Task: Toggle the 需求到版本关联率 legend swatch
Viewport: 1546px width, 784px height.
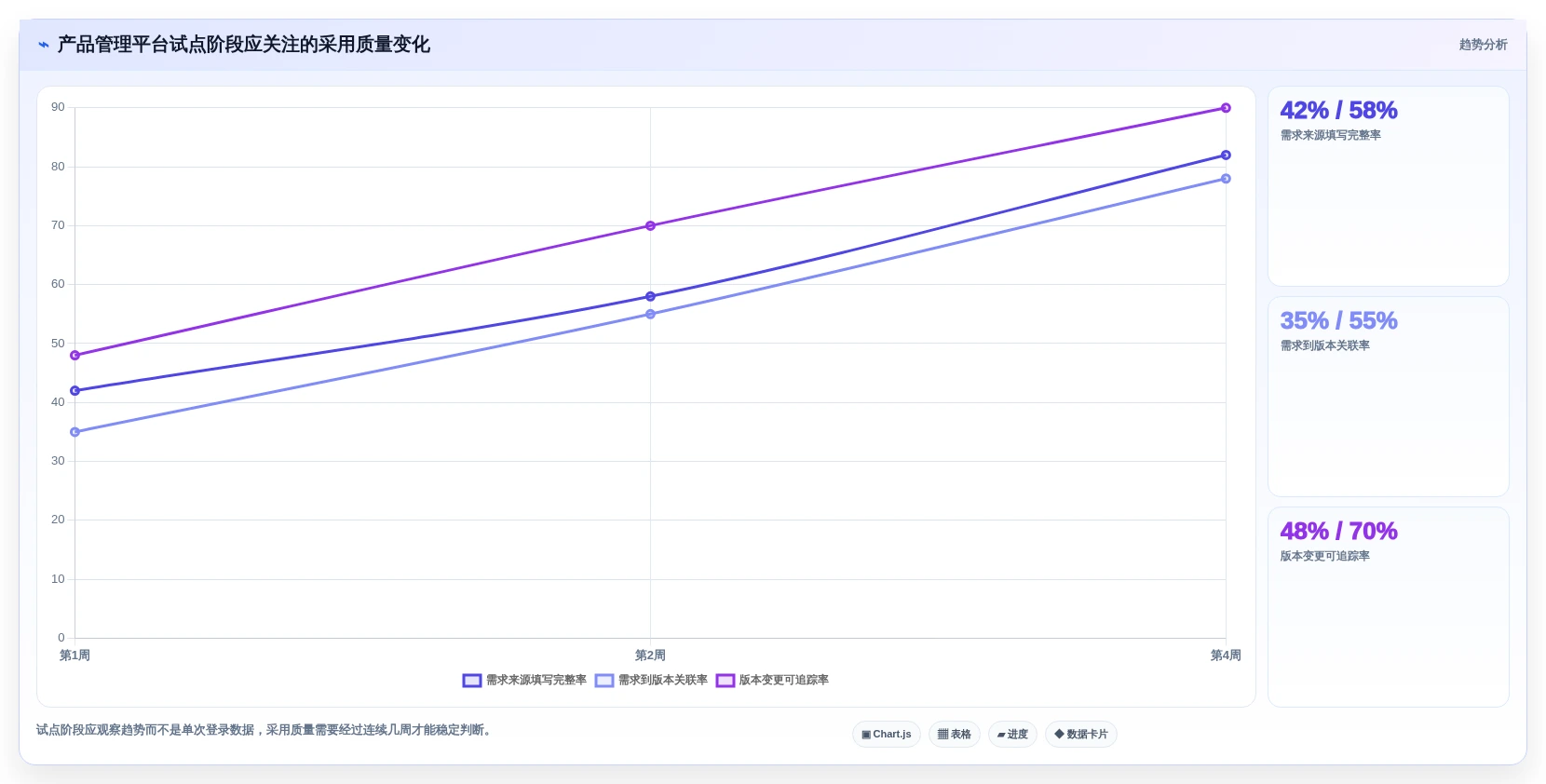Action: click(604, 681)
